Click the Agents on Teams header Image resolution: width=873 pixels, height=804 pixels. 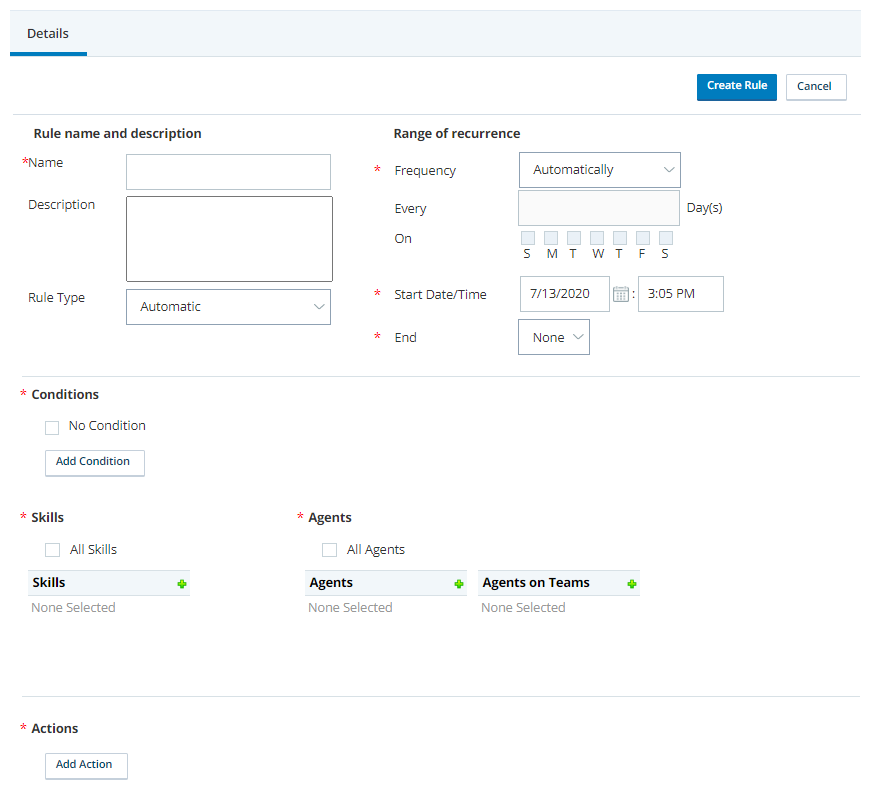pyautogui.click(x=559, y=583)
